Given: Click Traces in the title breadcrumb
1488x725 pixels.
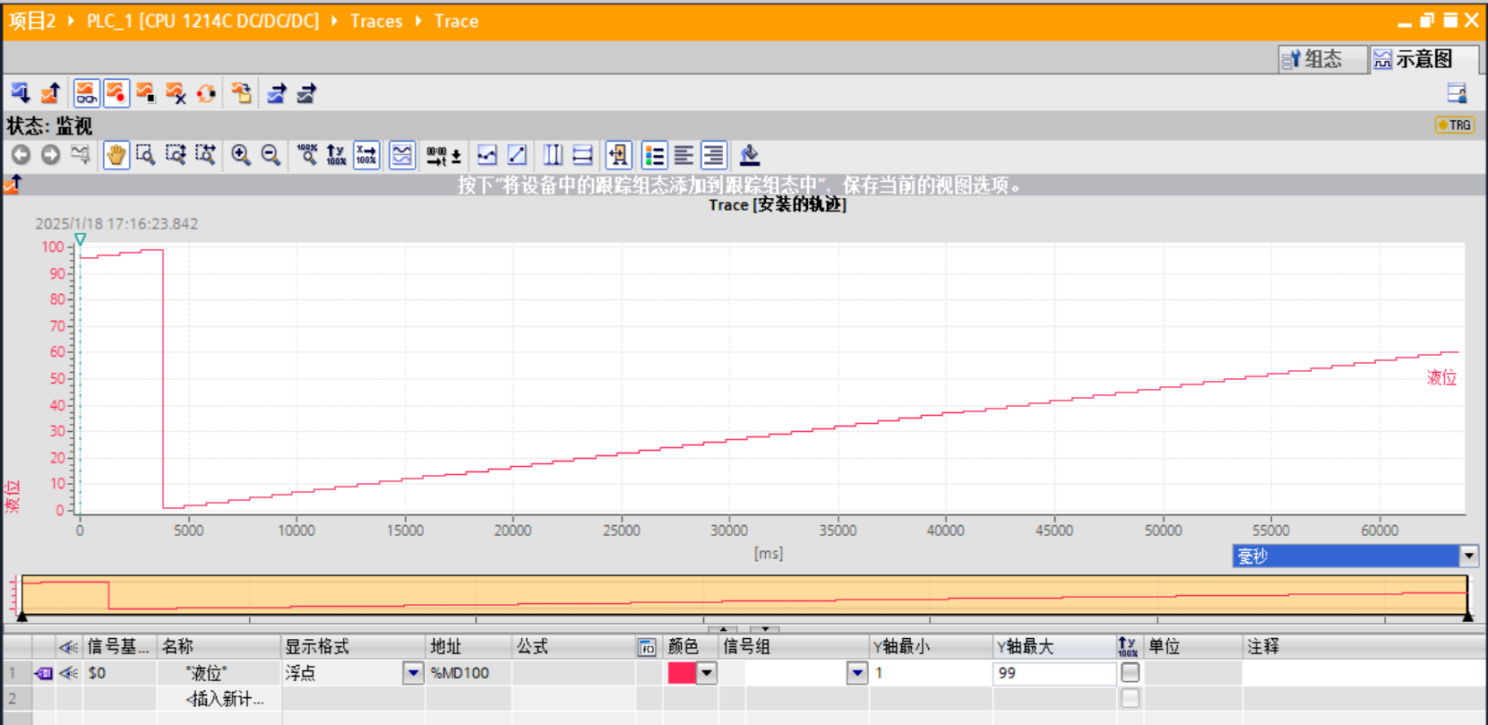Looking at the screenshot, I should tap(376, 21).
